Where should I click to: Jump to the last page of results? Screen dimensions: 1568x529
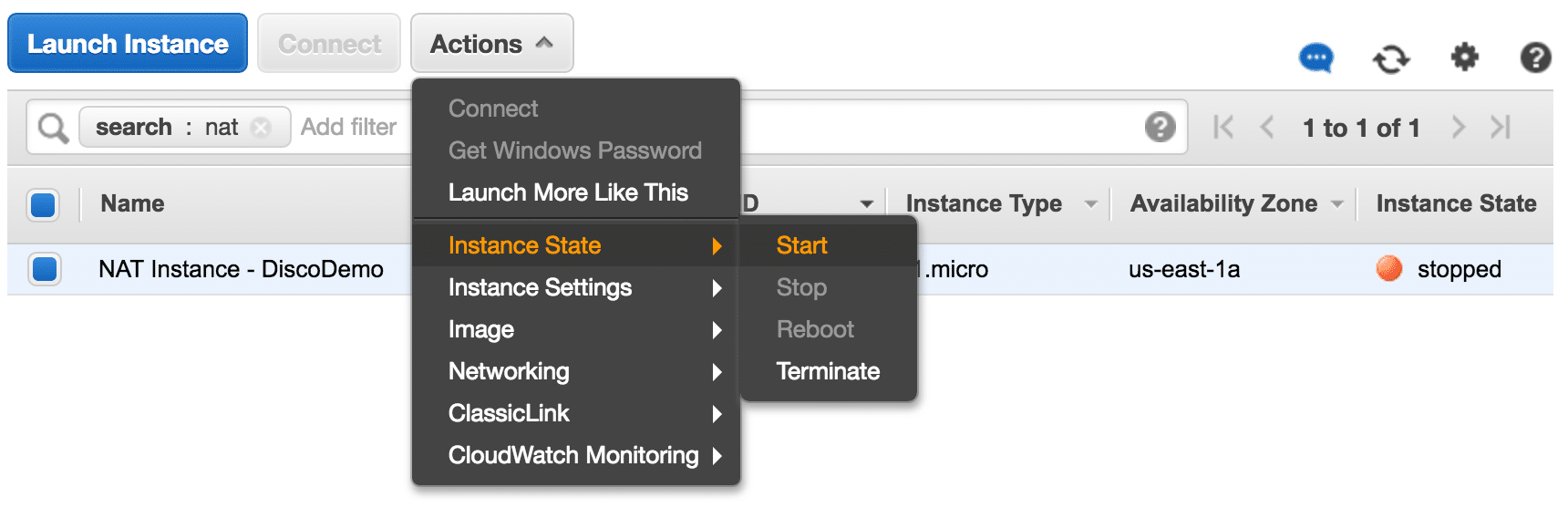[1501, 128]
